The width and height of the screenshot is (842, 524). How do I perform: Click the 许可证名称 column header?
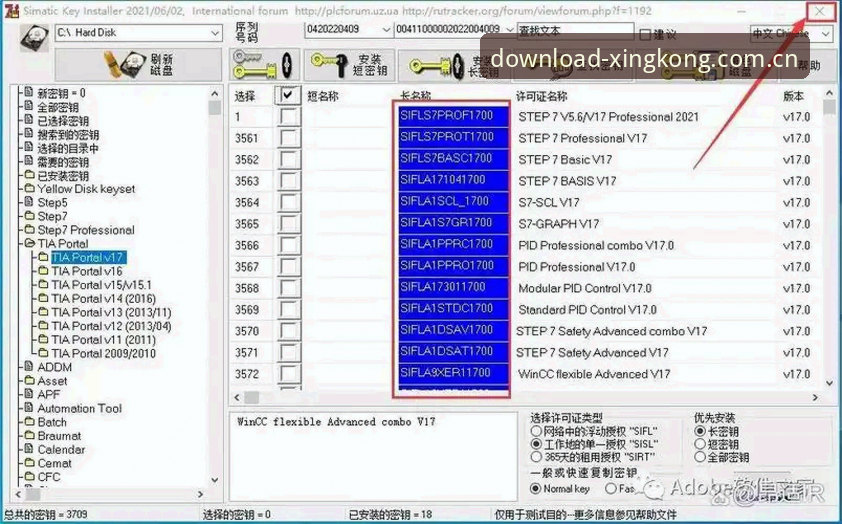point(541,96)
